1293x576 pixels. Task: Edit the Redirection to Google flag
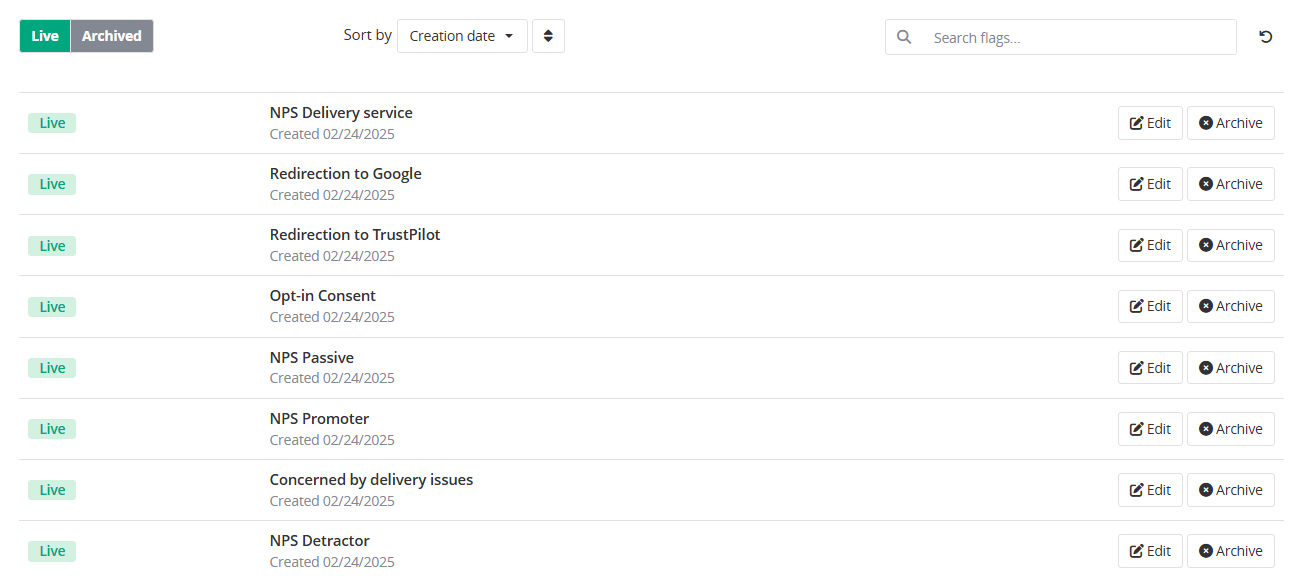point(1150,184)
